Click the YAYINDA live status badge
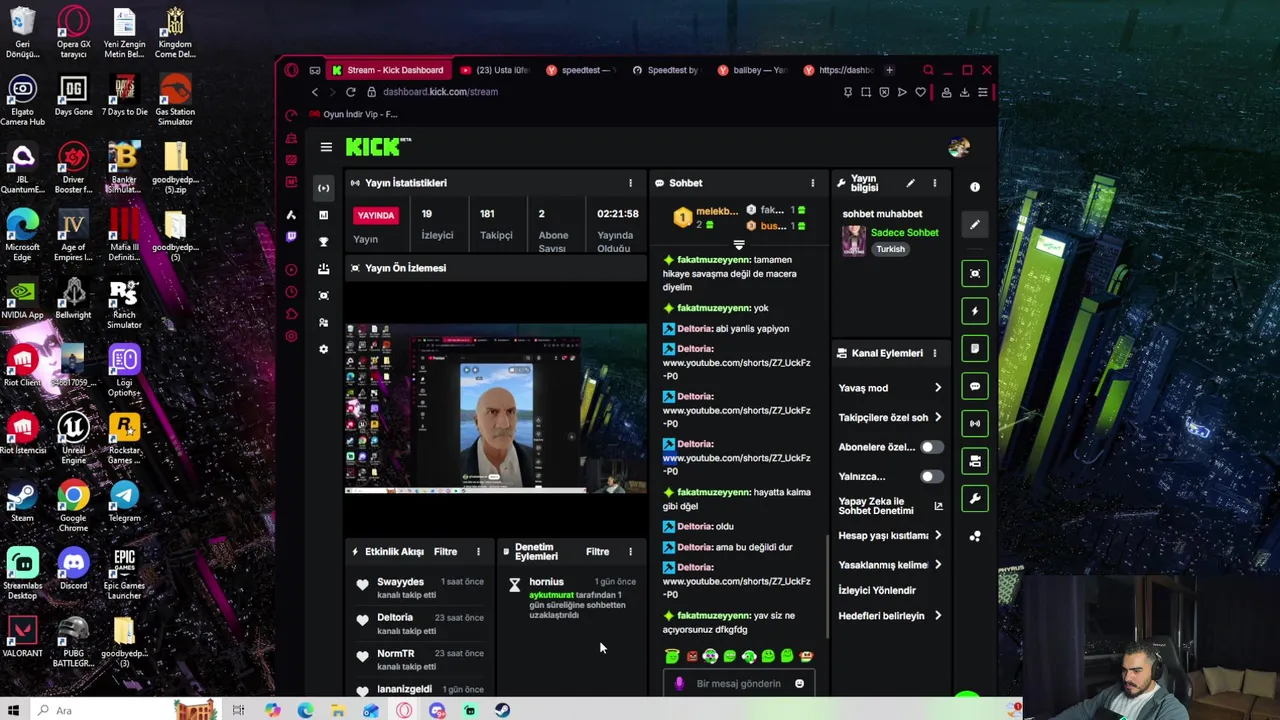The width and height of the screenshot is (1280, 720). [376, 215]
